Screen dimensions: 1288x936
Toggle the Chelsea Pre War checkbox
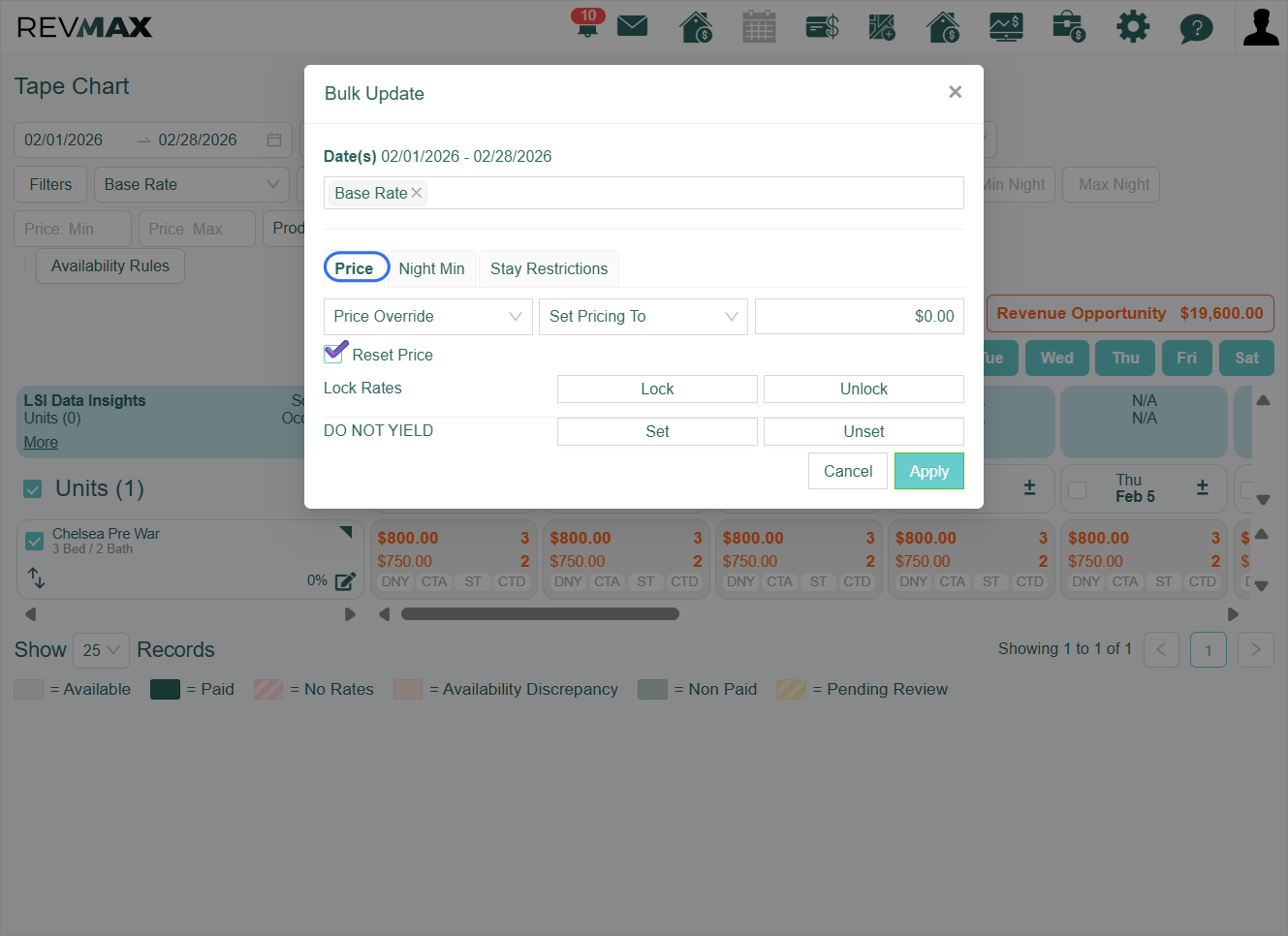pyautogui.click(x=34, y=541)
